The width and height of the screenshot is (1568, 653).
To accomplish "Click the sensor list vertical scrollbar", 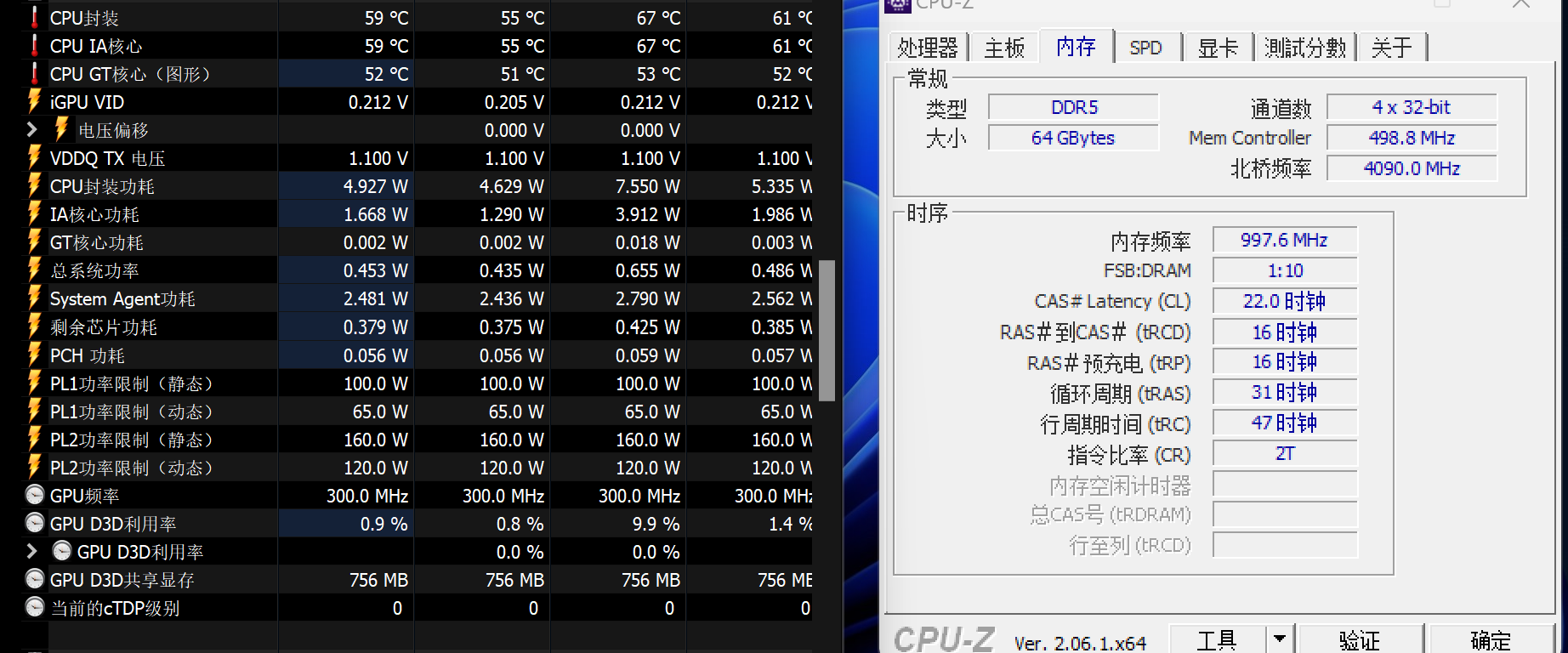I will point(827,330).
